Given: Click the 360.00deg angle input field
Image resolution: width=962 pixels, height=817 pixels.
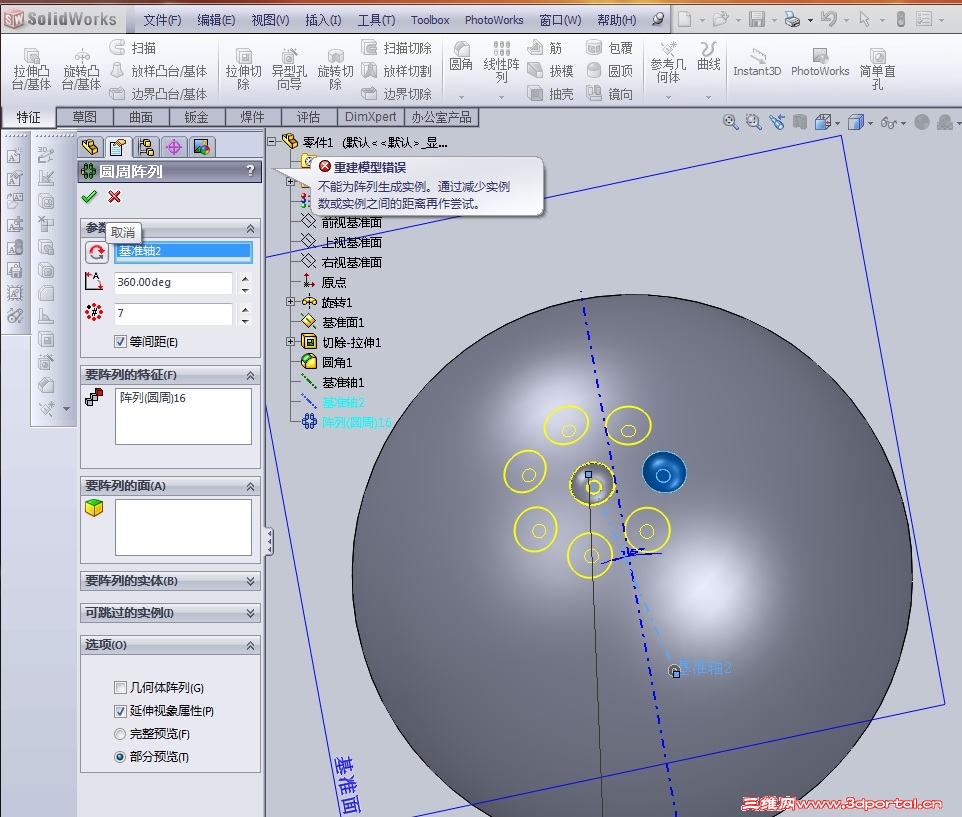Looking at the screenshot, I should 174,283.
